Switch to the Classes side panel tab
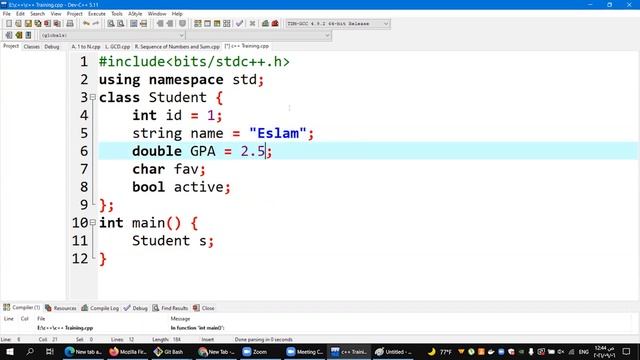The width and height of the screenshot is (640, 360). [x=31, y=47]
